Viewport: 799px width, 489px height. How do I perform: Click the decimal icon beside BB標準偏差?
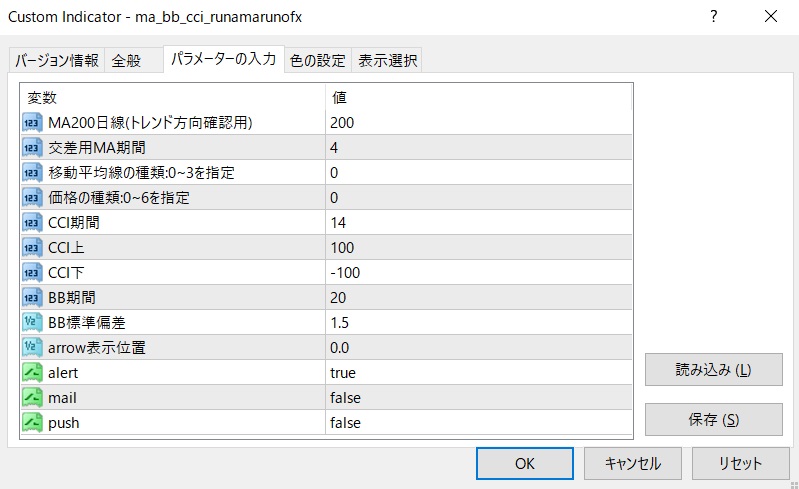31,323
